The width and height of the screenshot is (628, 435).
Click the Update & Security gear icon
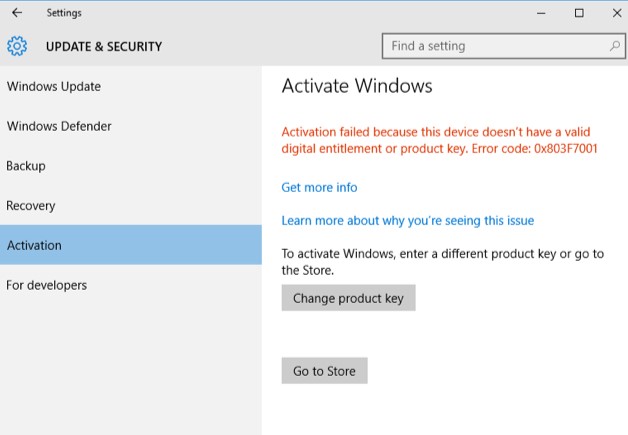click(17, 46)
